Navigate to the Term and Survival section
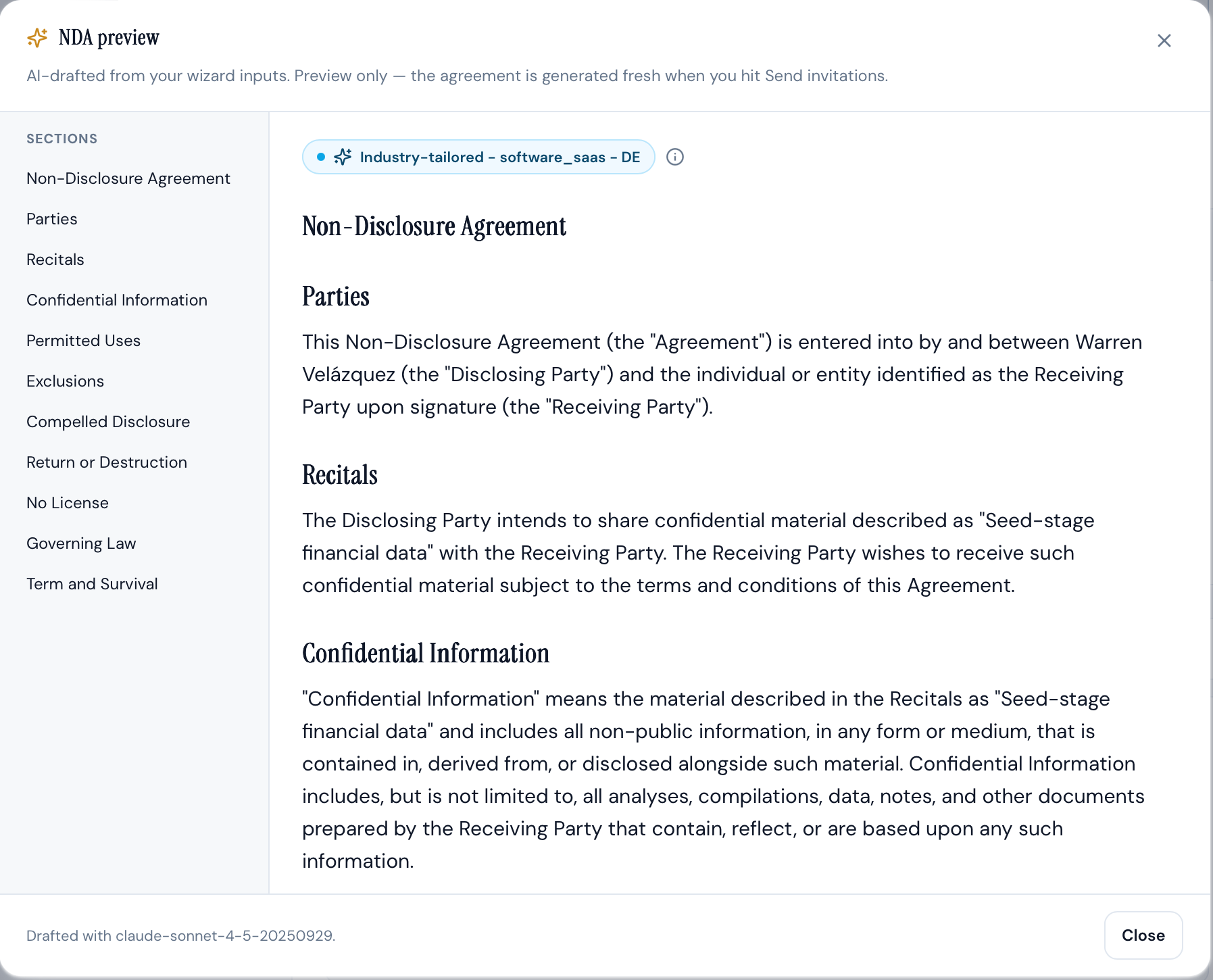Viewport: 1213px width, 980px height. tap(92, 584)
